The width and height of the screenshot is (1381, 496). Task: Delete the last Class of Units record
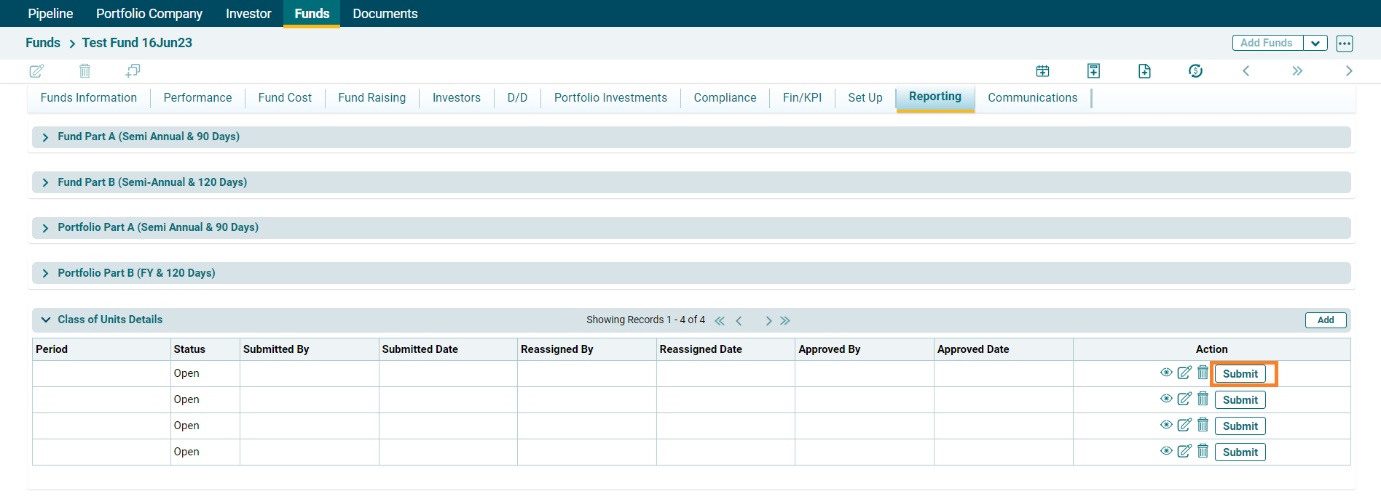[1203, 451]
